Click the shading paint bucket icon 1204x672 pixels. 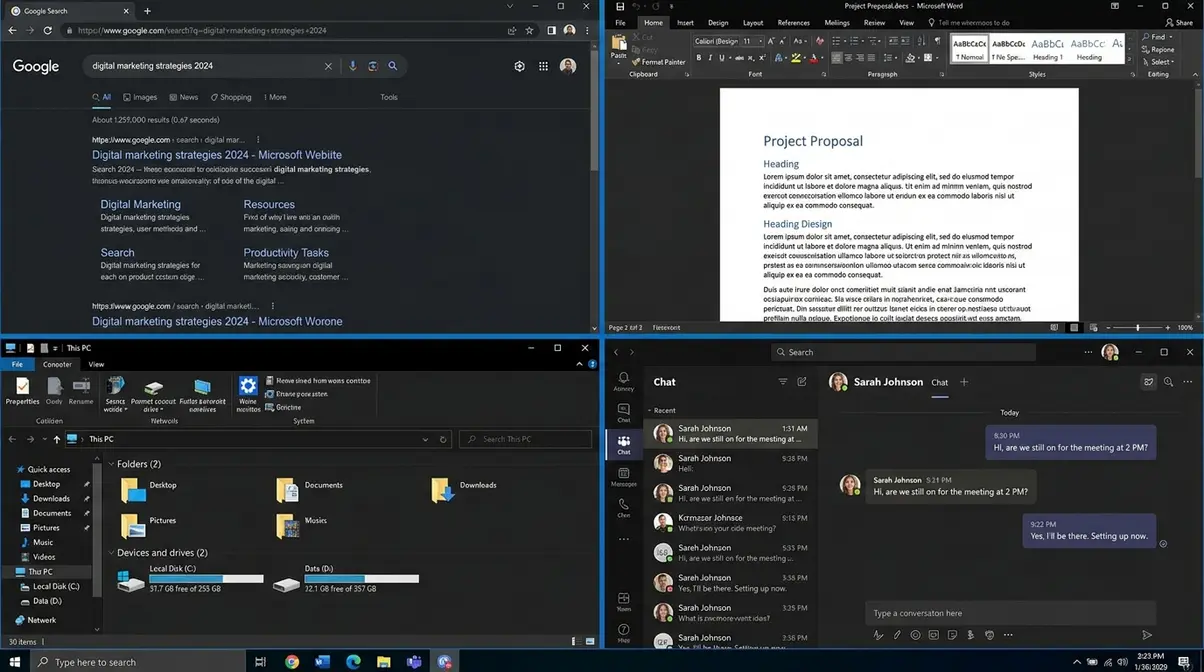(x=911, y=58)
